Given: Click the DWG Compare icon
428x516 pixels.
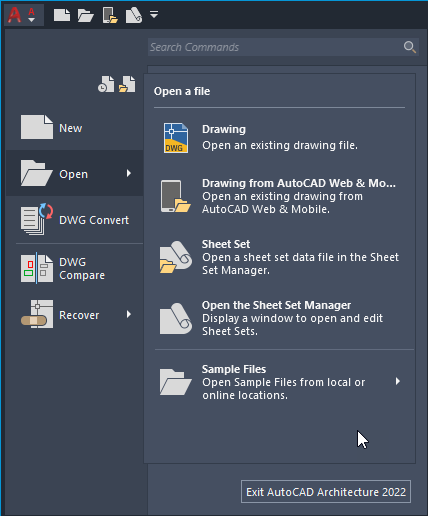Looking at the screenshot, I should (x=37, y=268).
